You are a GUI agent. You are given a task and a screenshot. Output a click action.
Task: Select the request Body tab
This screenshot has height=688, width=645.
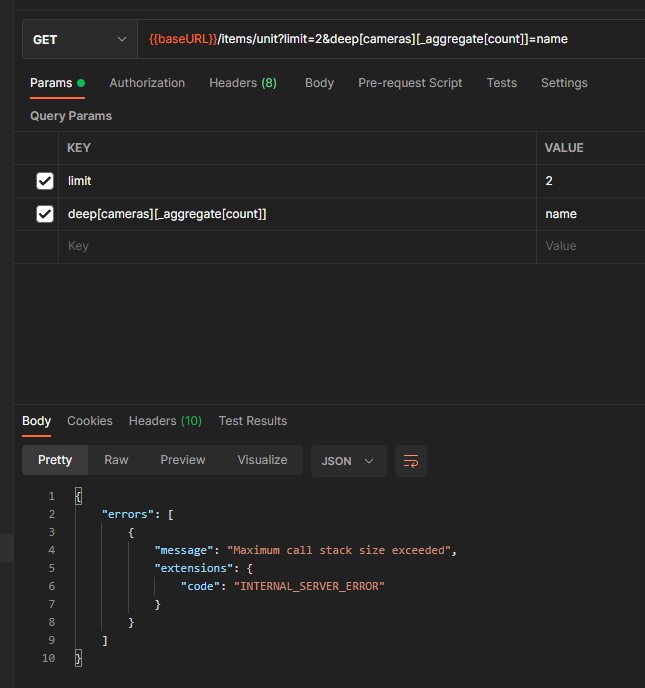(x=319, y=83)
